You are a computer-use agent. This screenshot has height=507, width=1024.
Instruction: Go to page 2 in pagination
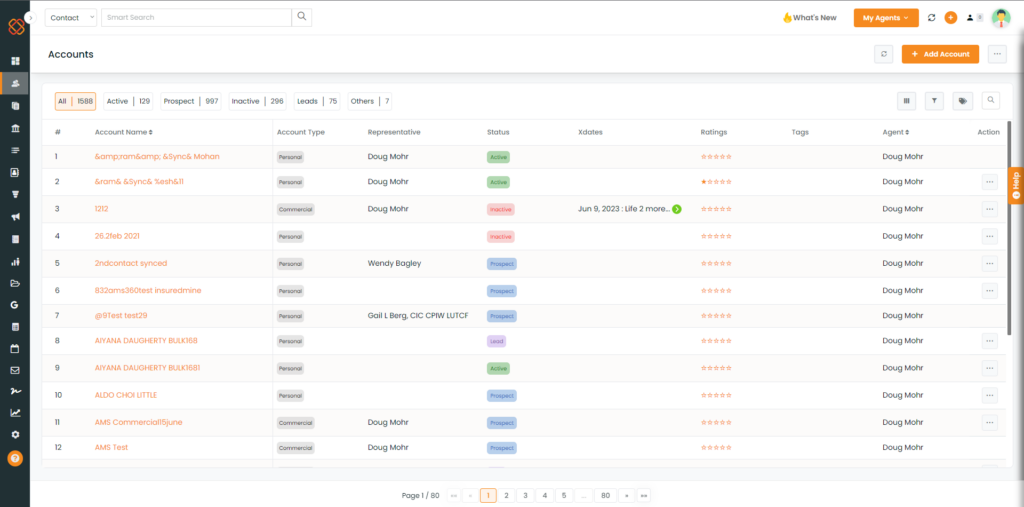point(506,496)
